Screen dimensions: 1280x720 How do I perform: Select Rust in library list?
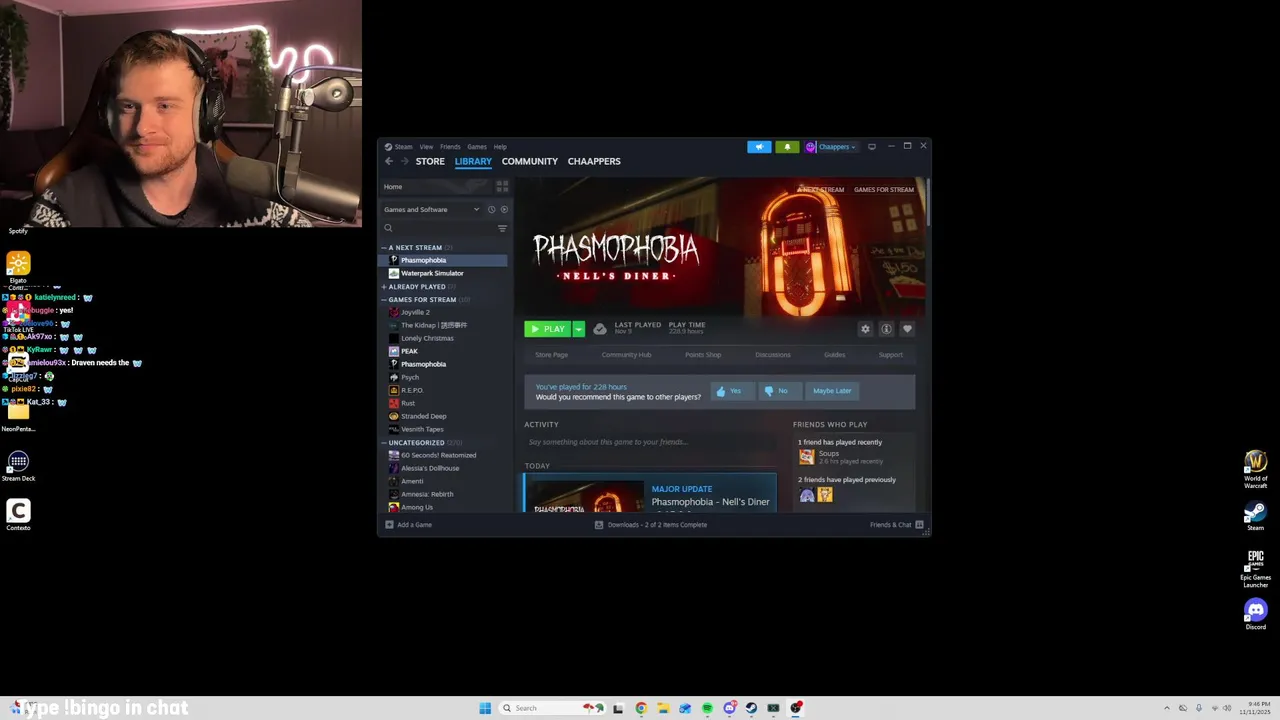click(443, 403)
